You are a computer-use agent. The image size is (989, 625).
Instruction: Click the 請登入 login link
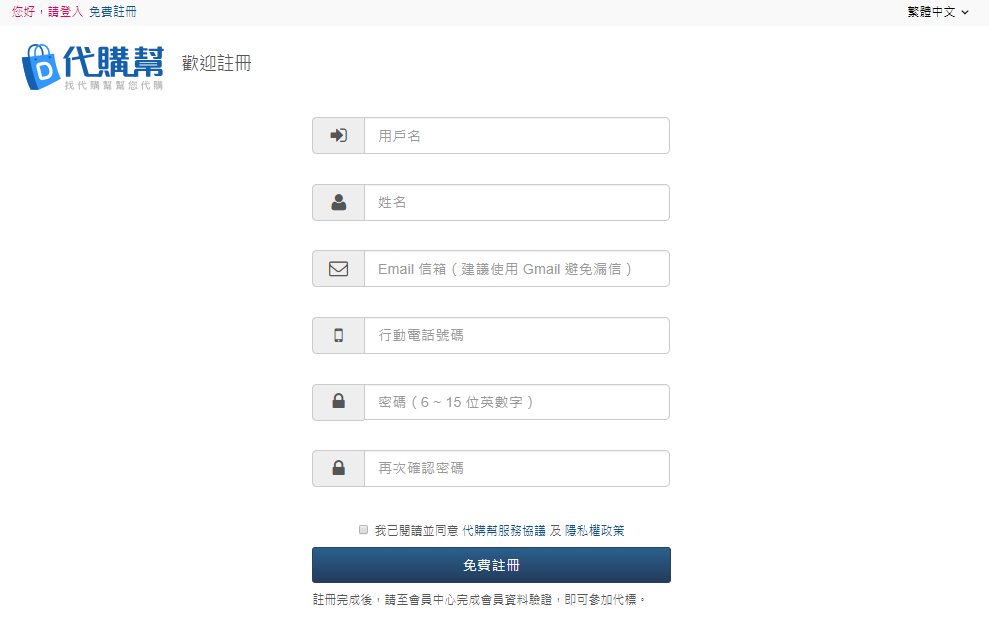66,12
